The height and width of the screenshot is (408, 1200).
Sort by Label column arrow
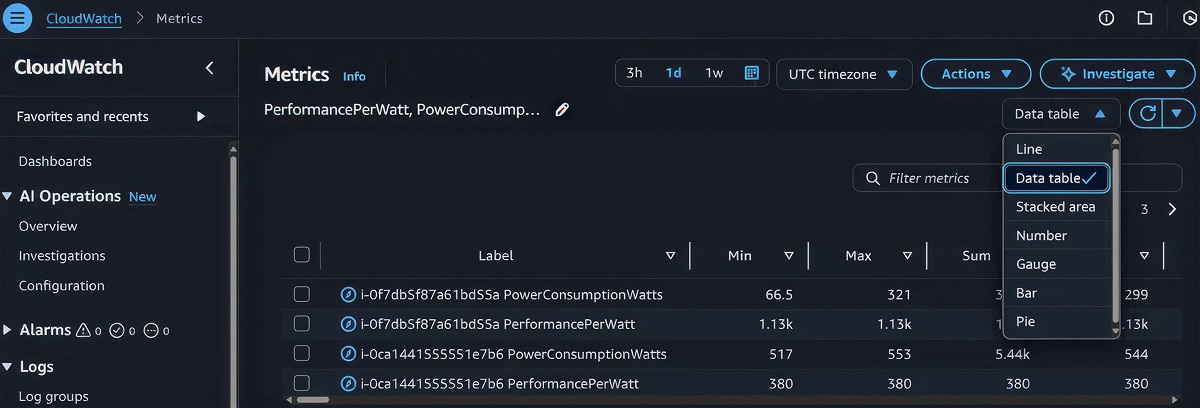pyautogui.click(x=670, y=256)
